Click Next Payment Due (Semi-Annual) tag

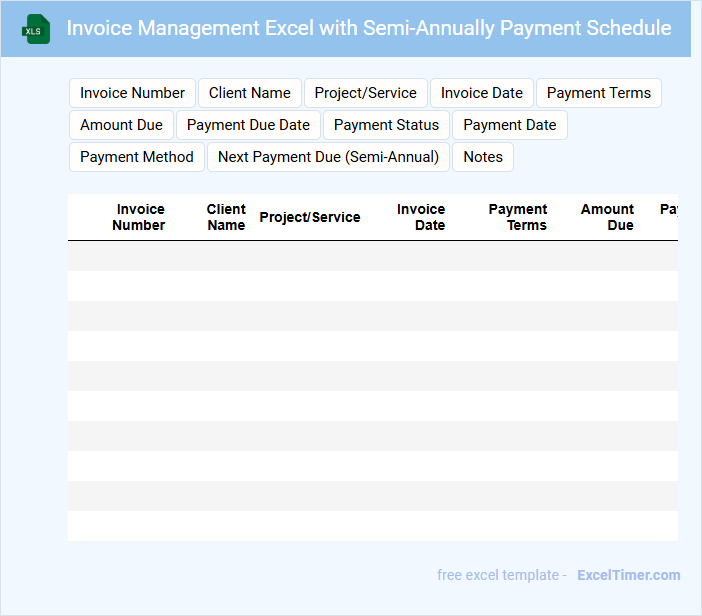tap(328, 157)
